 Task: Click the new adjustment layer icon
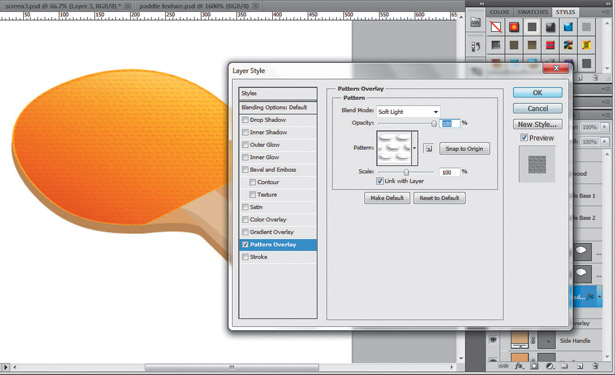pos(550,366)
